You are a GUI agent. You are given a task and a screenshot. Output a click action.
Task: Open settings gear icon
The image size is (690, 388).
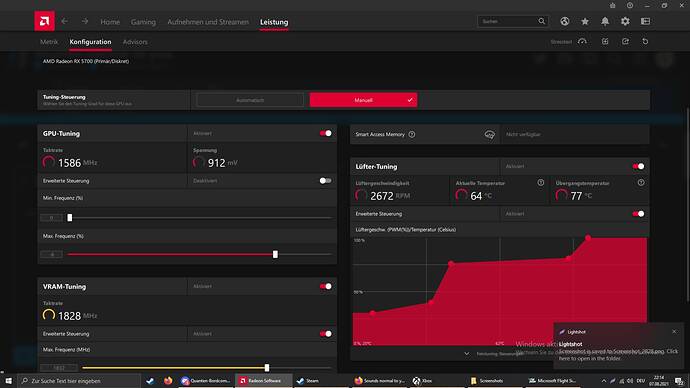click(x=625, y=21)
